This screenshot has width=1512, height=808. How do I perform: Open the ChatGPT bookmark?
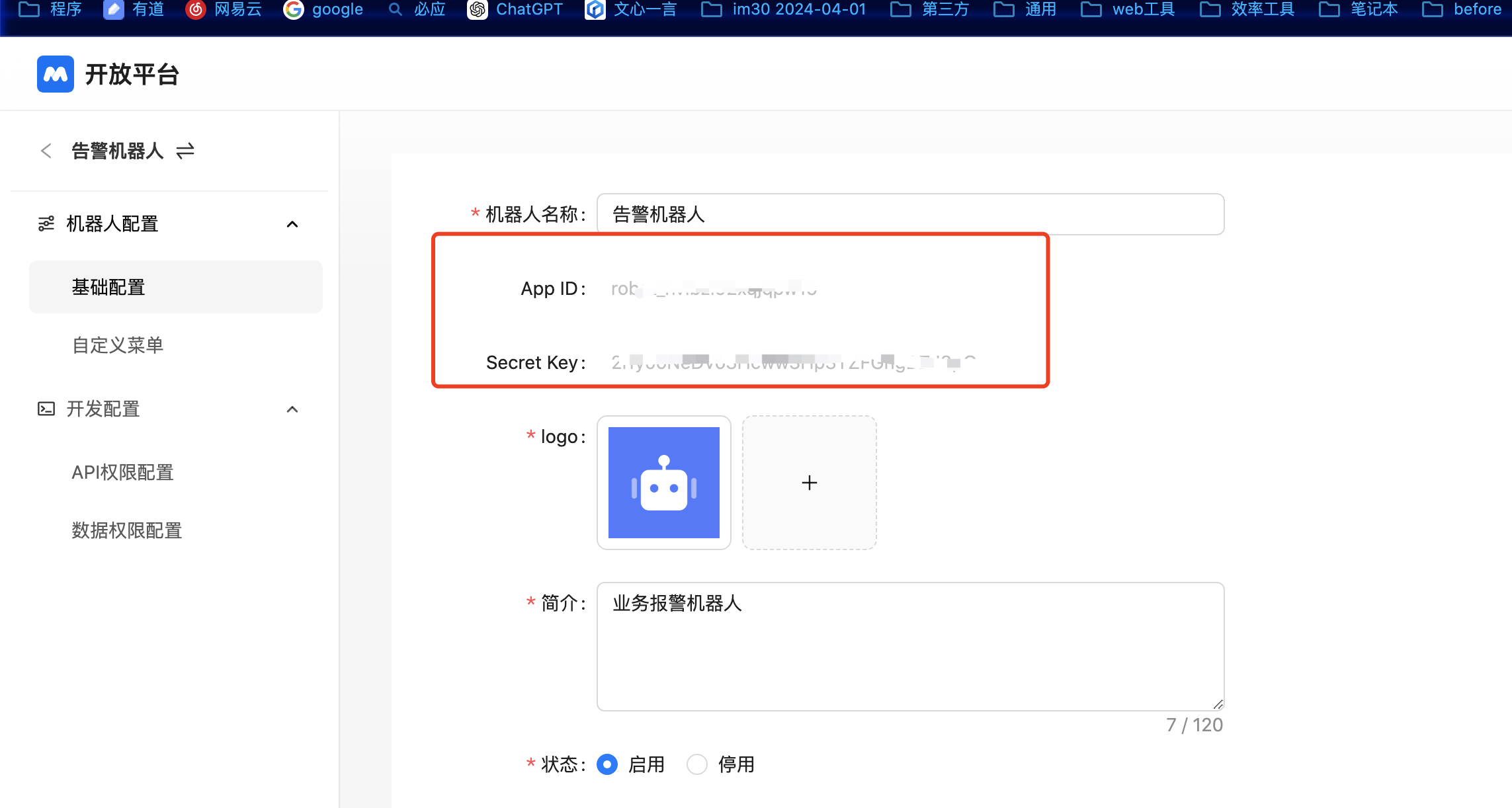(x=515, y=9)
